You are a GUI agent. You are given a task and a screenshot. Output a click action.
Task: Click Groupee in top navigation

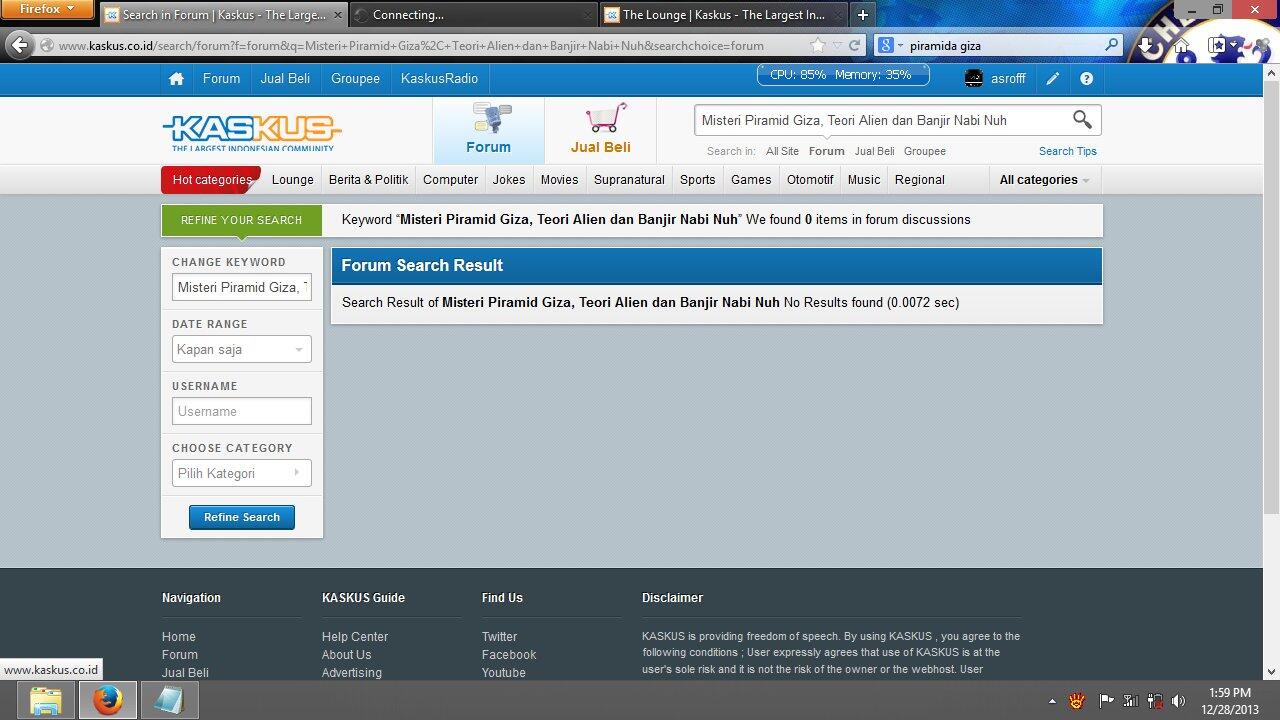coord(355,79)
